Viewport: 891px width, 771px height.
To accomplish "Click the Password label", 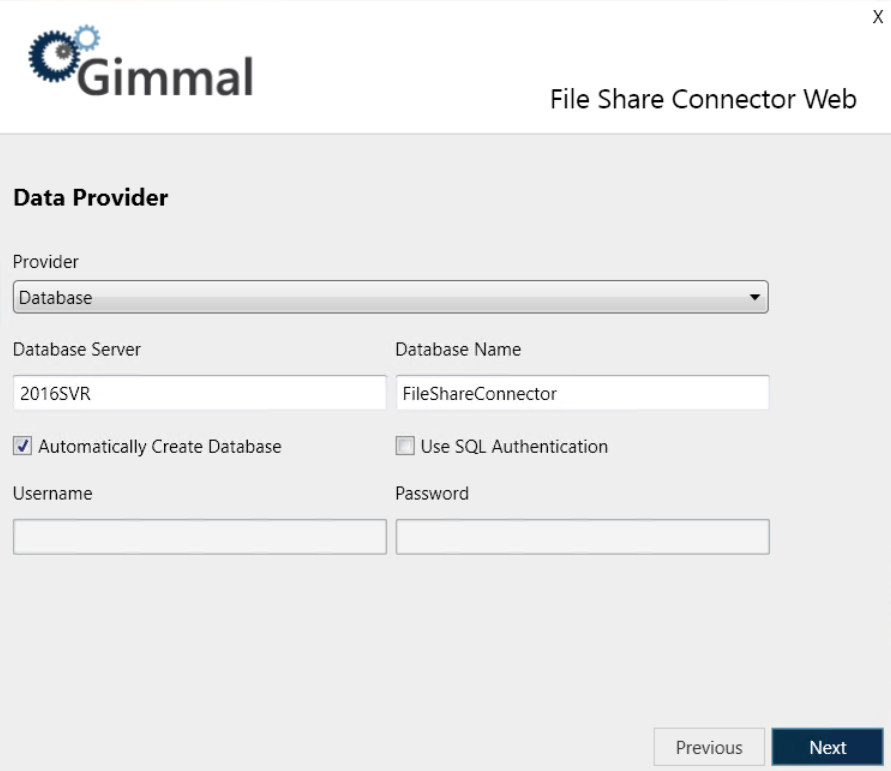I will tap(432, 493).
